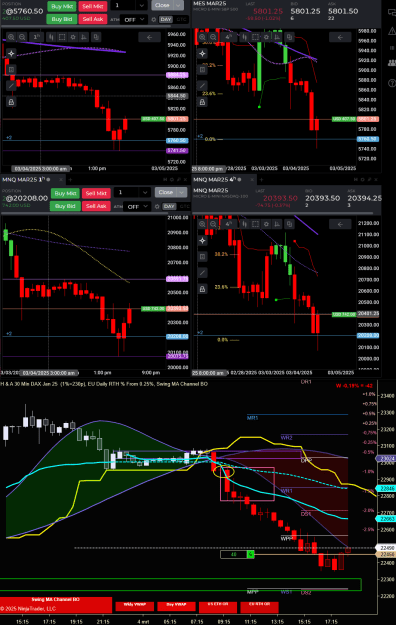Screen dimensions: 396x625
Task: Click the Wkly VWAP button
Action: point(134,607)
